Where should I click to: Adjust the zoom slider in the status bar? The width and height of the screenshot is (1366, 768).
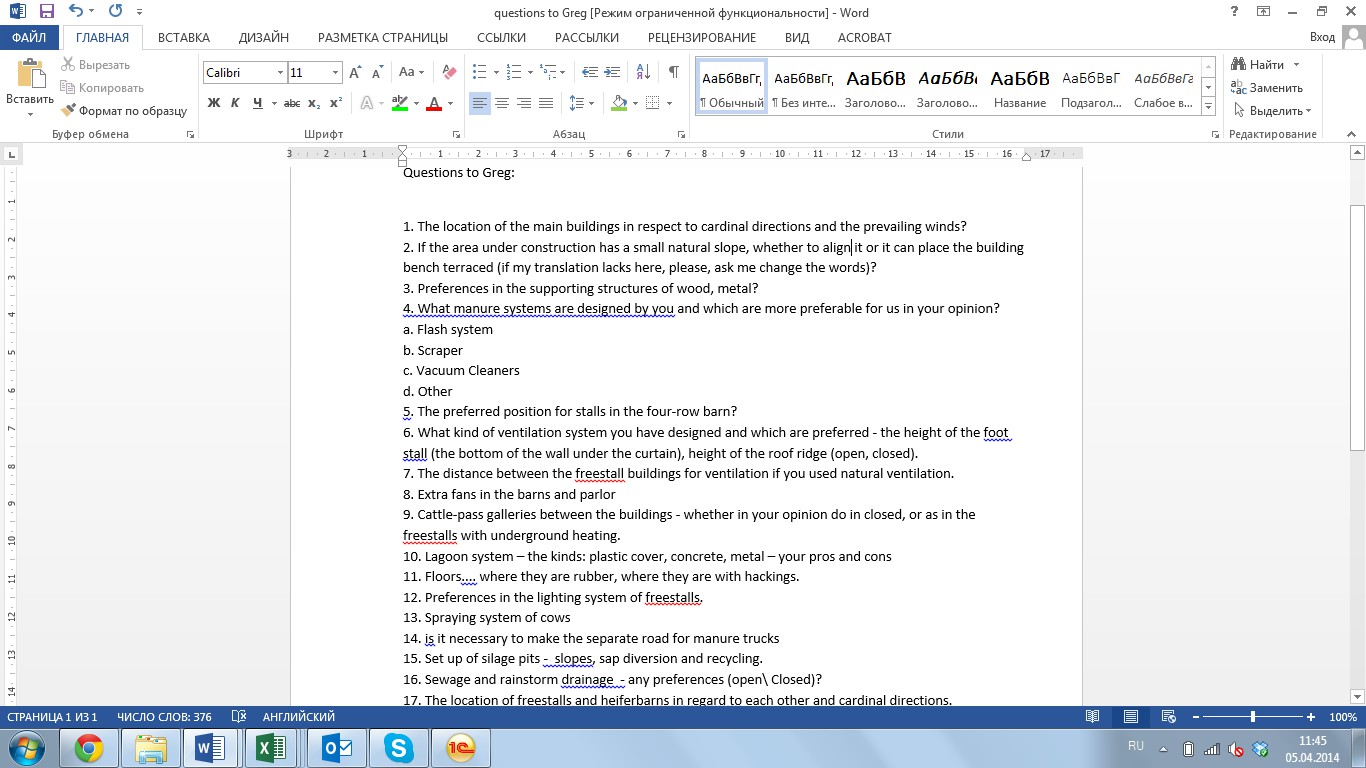[1253, 717]
